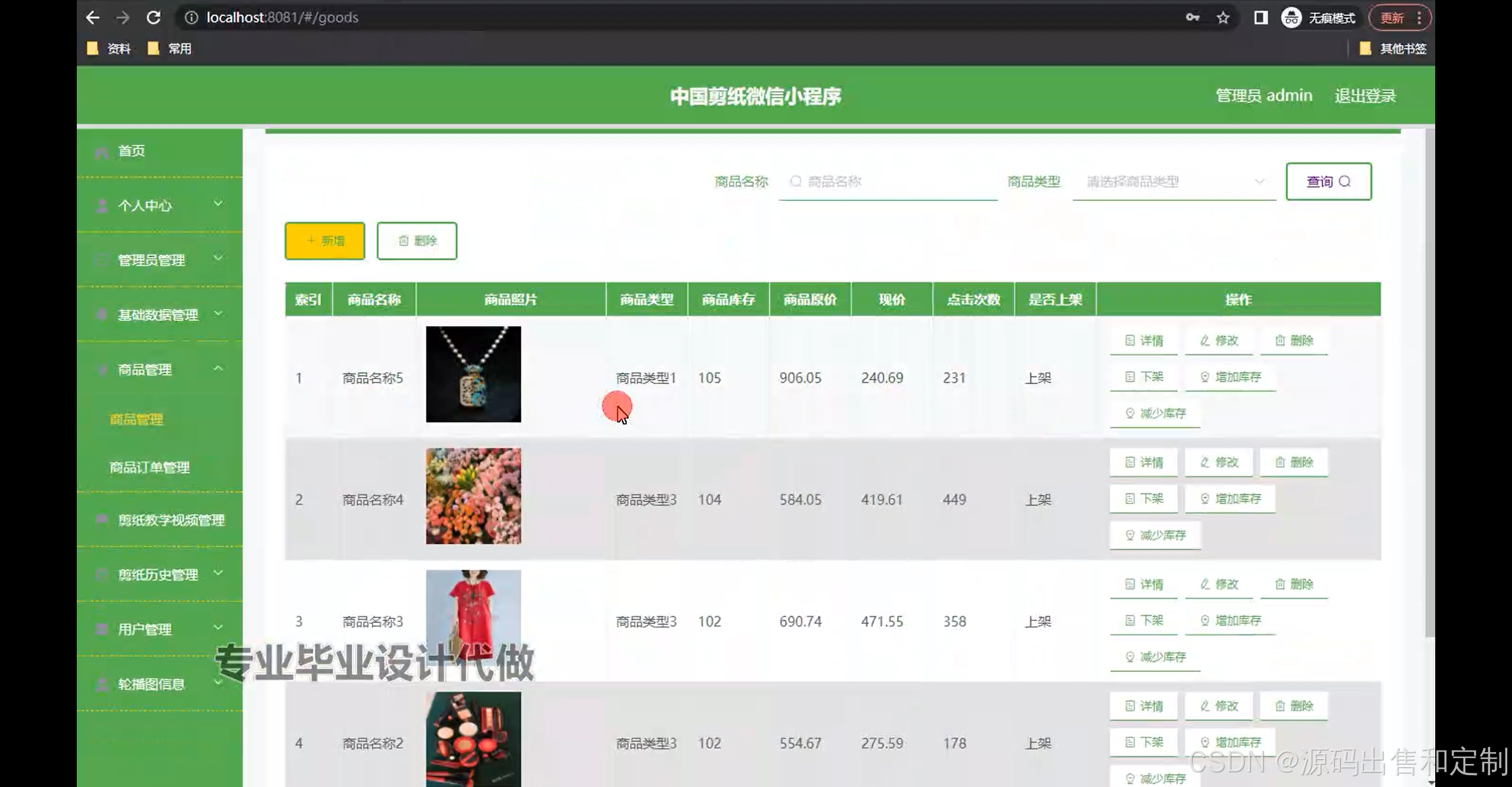Bookmark page using the star icon
The image size is (1512, 787).
(1223, 18)
